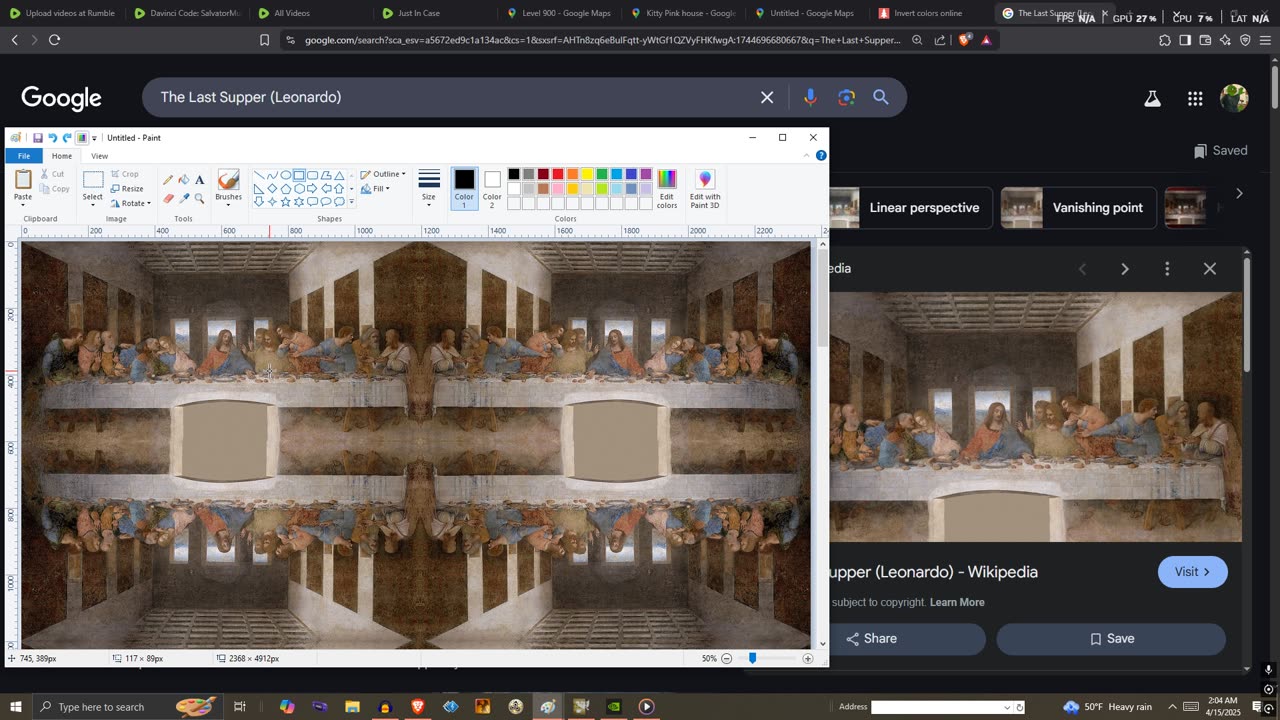Viewport: 1280px width, 720px height.
Task: Open Edit colors dialog
Action: point(667,188)
